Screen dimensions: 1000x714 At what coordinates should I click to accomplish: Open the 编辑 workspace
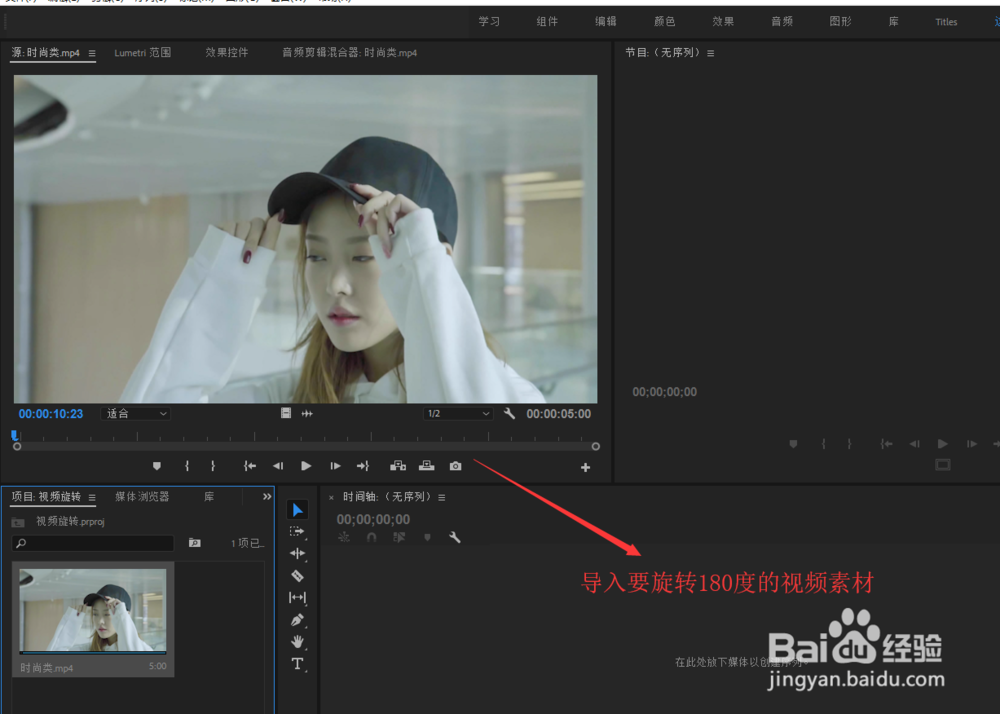[606, 22]
